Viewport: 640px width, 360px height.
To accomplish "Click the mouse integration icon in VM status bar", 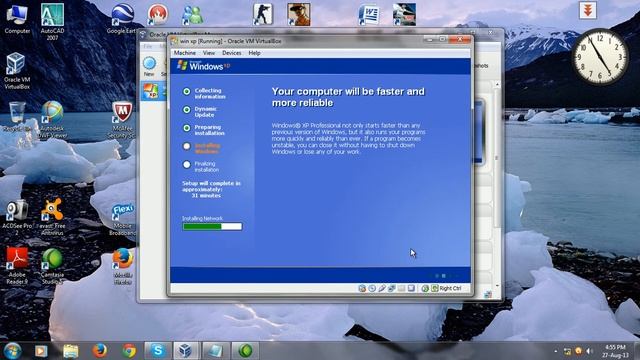I will tap(425, 288).
